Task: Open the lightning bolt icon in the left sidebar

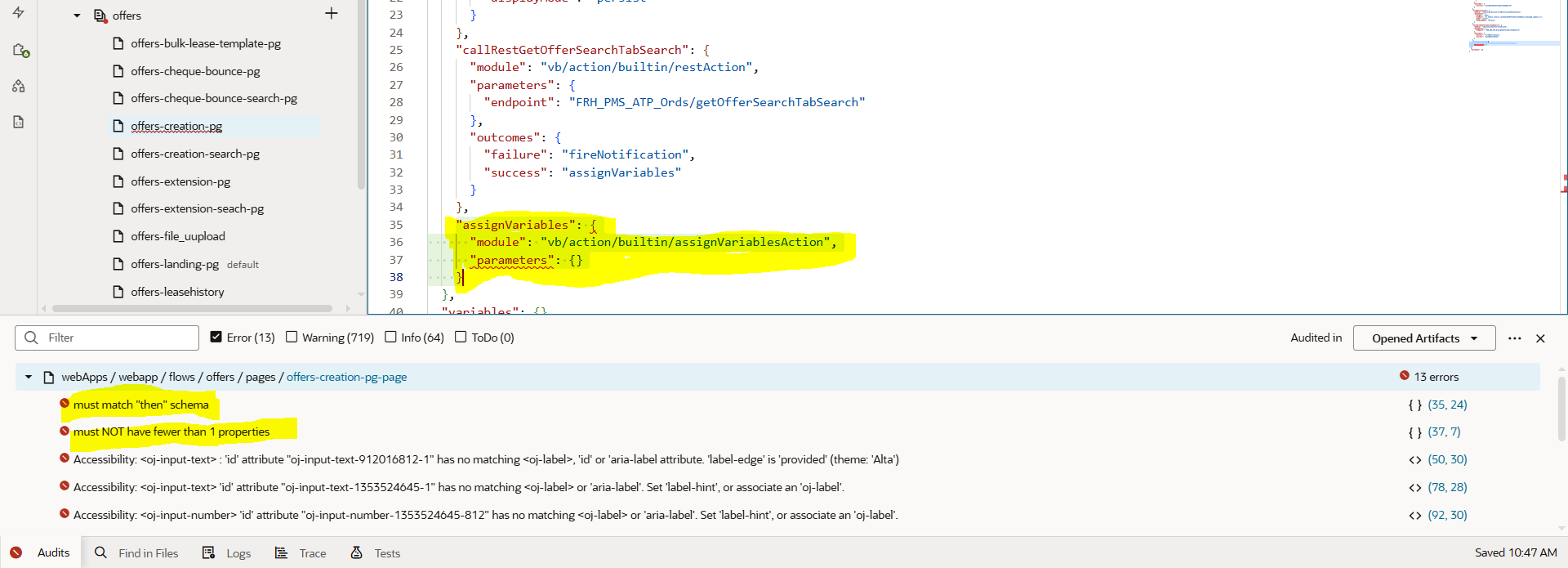Action: (x=18, y=12)
